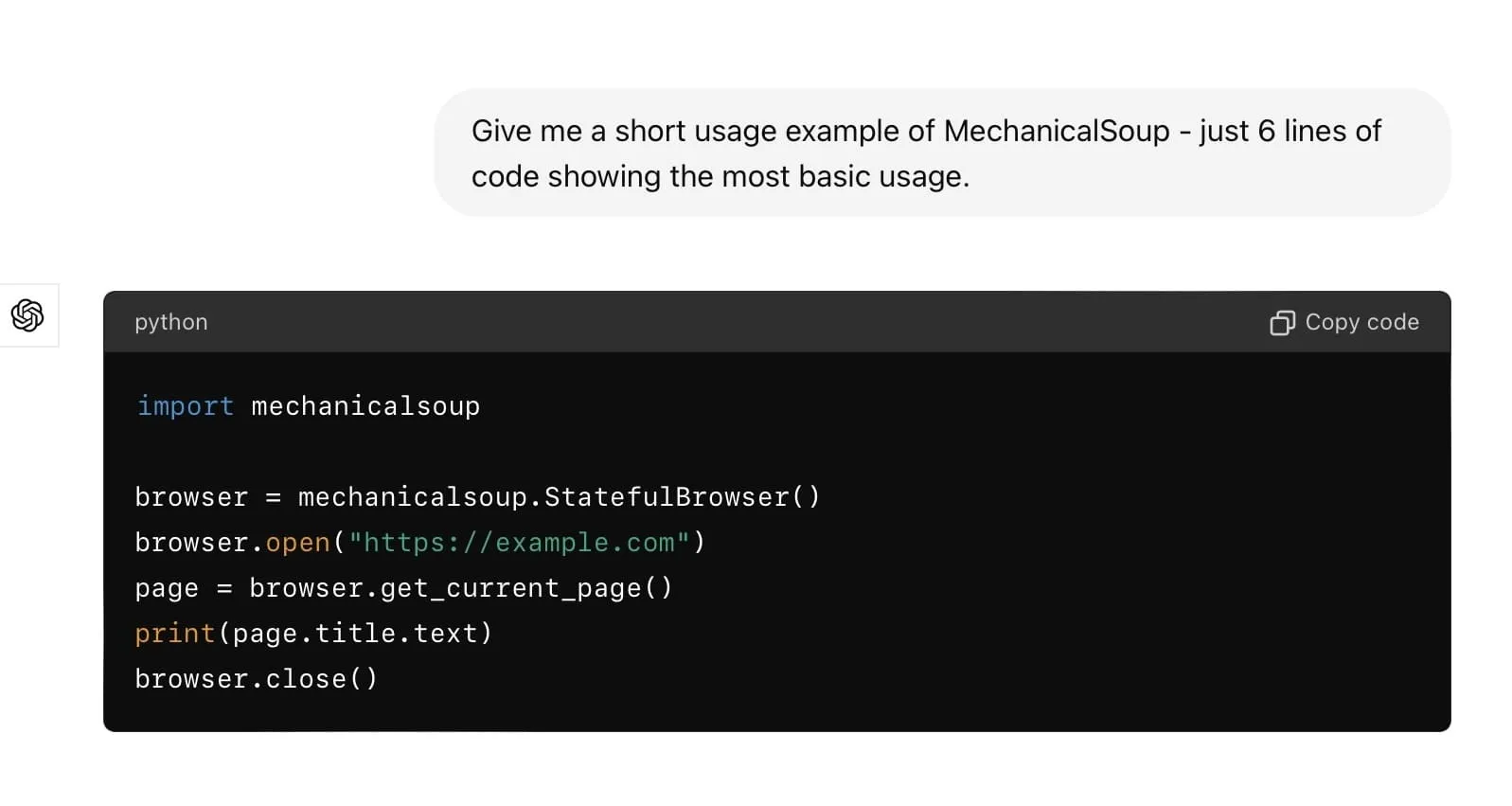Click the "get_current_page()" method call

tap(525, 588)
